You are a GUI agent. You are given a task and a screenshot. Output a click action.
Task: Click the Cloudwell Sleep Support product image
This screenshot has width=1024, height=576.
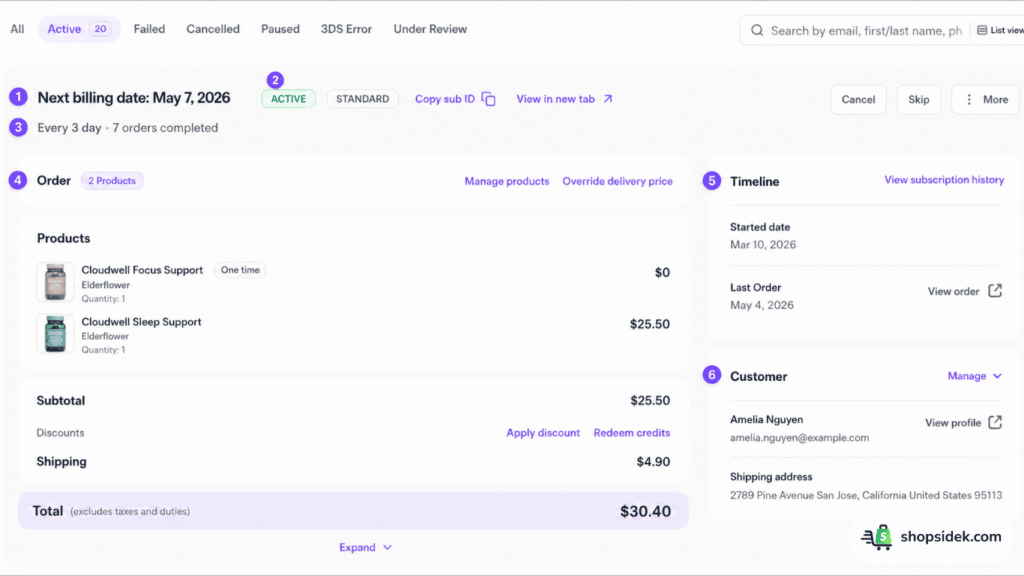coord(55,334)
